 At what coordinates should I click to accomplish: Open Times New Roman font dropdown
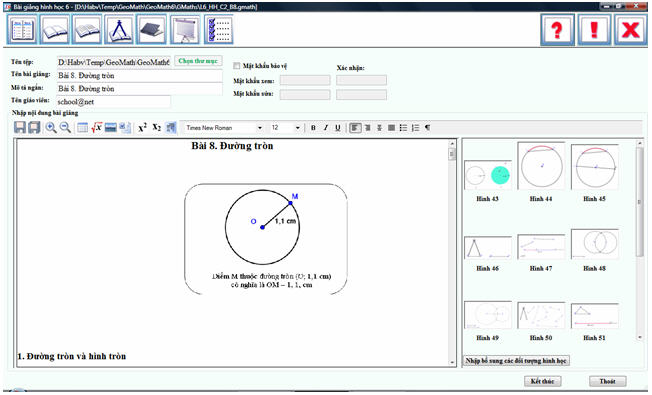tap(224, 128)
